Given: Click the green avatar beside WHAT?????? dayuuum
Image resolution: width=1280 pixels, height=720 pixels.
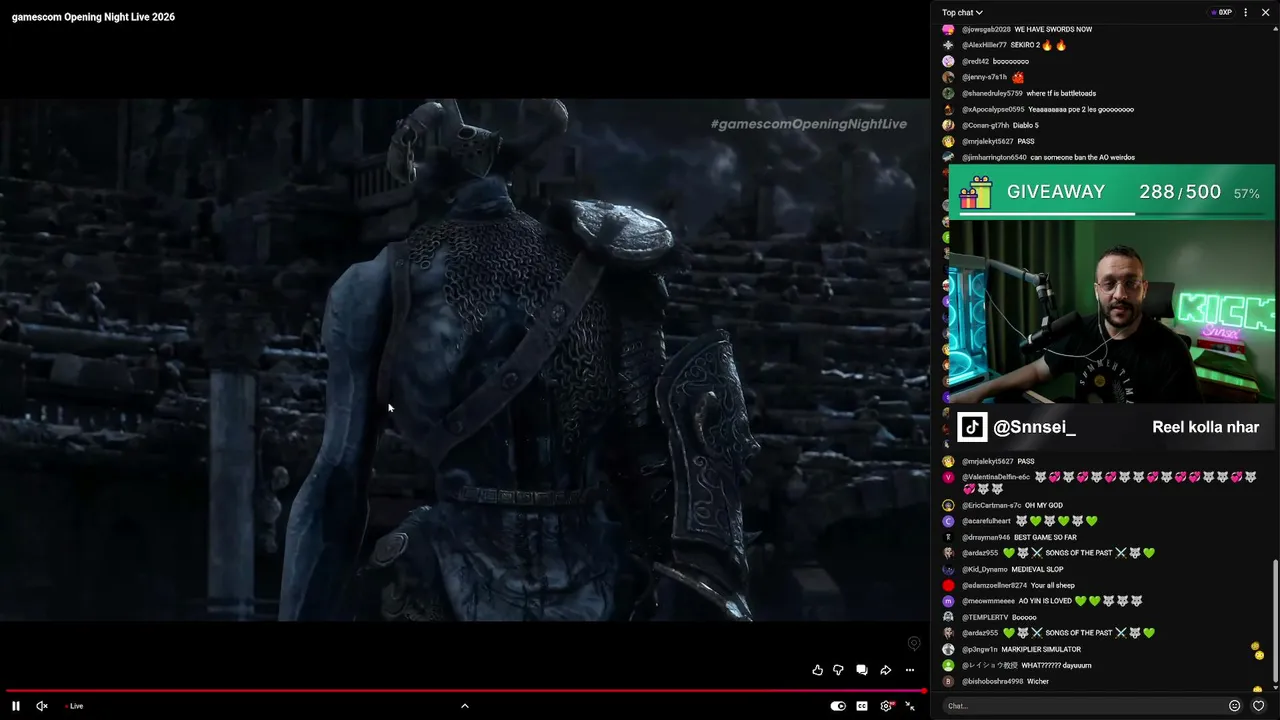Looking at the screenshot, I should [x=948, y=665].
